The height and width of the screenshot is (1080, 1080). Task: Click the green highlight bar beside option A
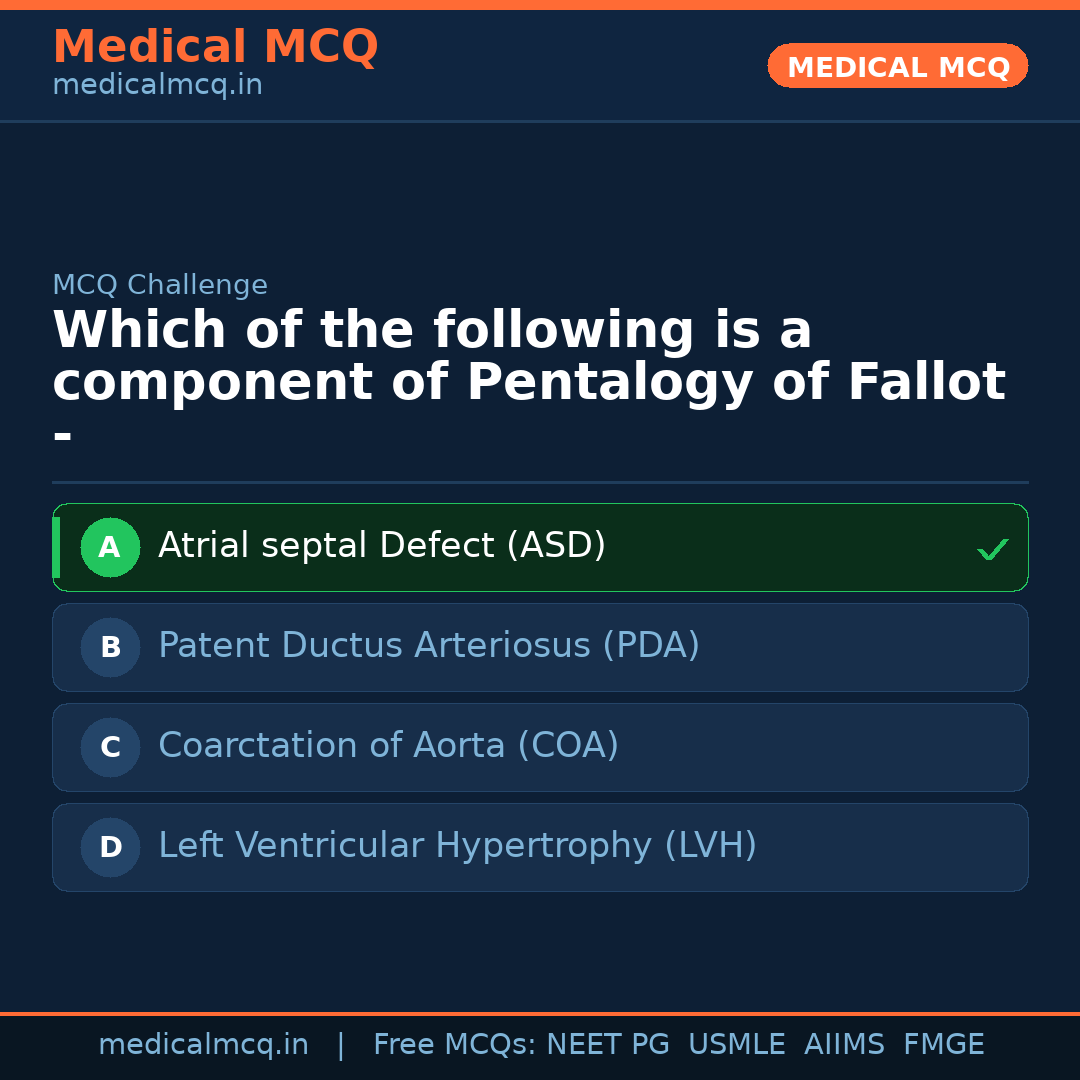point(56,547)
